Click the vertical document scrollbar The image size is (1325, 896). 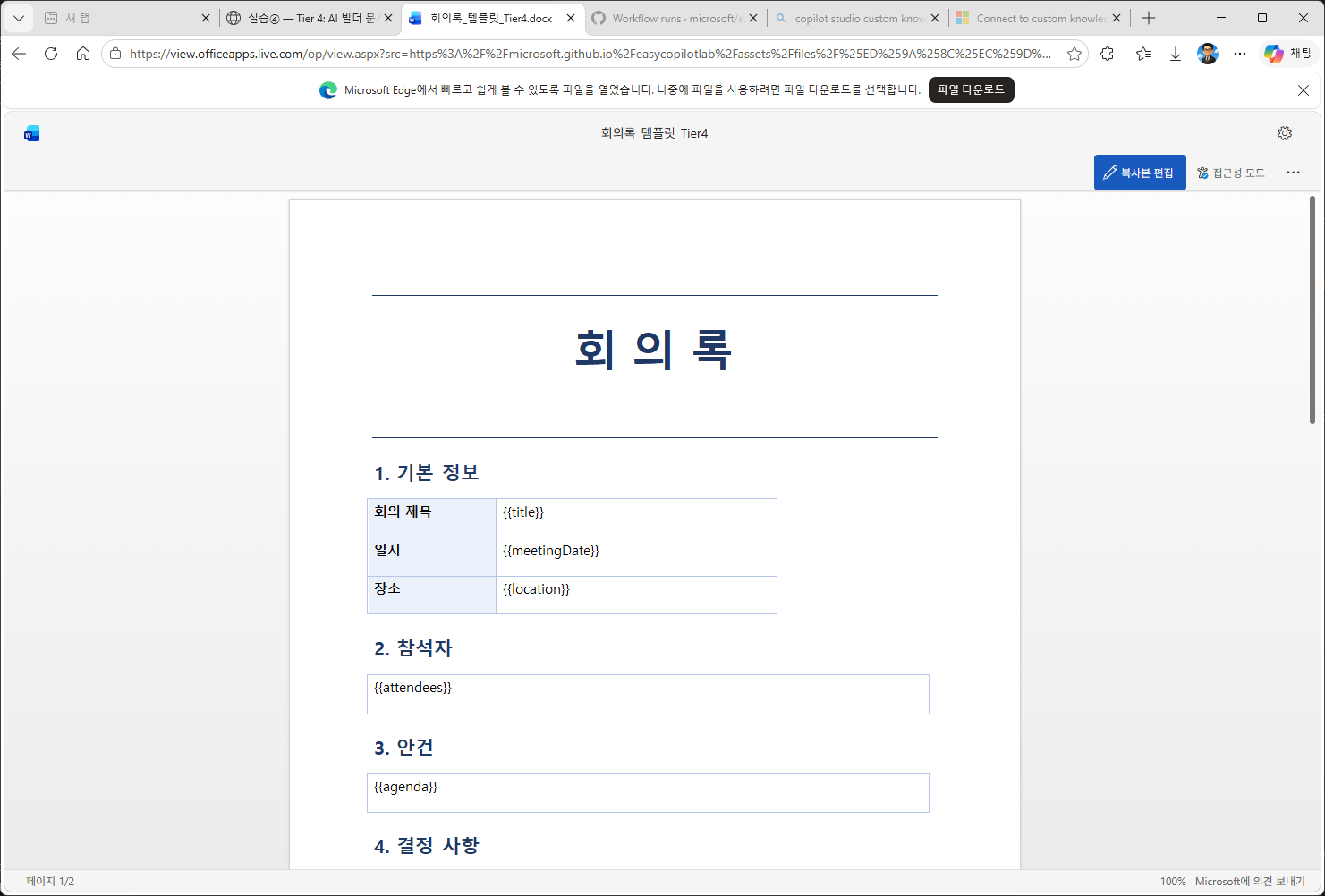click(x=1312, y=309)
